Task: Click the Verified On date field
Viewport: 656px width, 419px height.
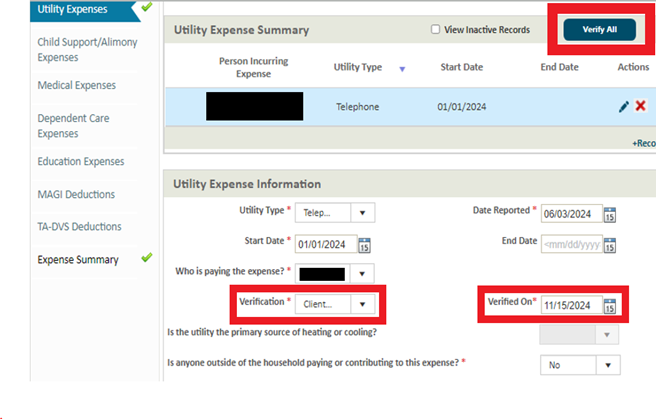Action: (x=571, y=305)
